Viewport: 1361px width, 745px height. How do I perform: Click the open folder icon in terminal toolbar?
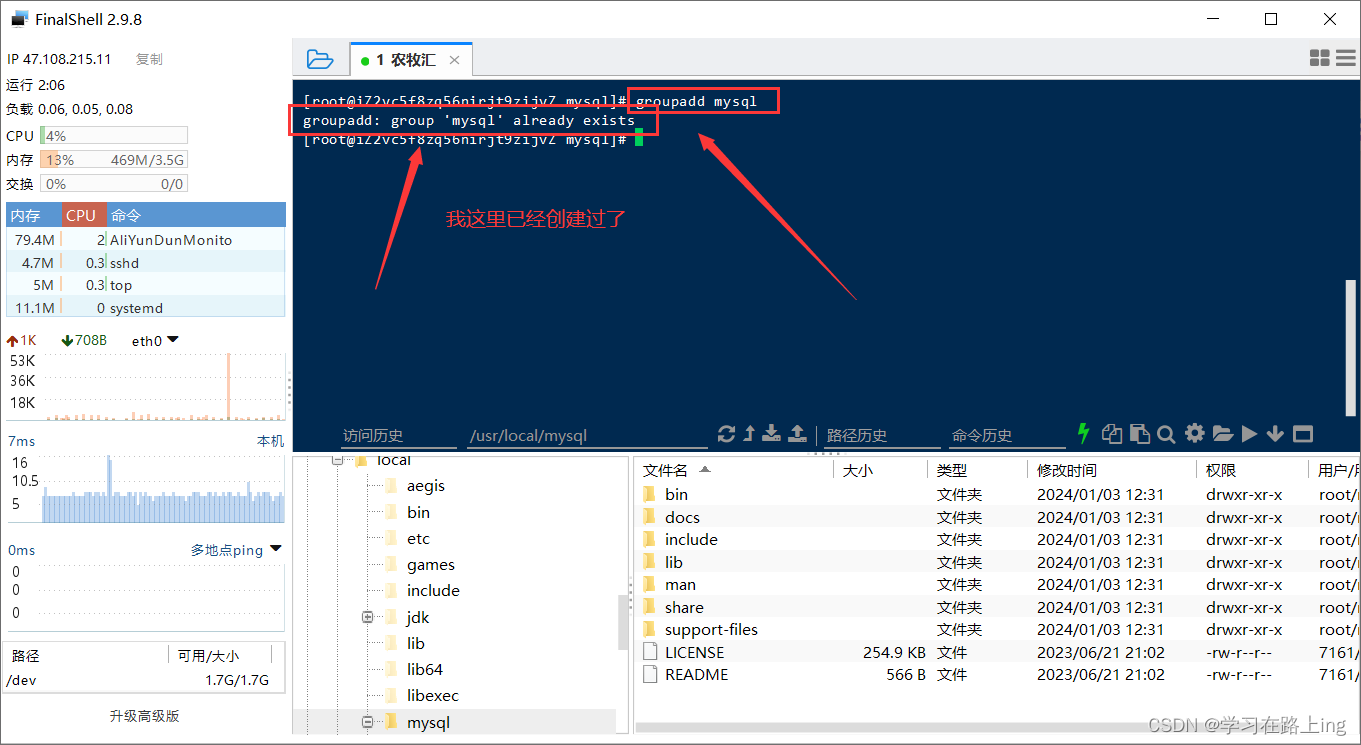[x=1222, y=433]
